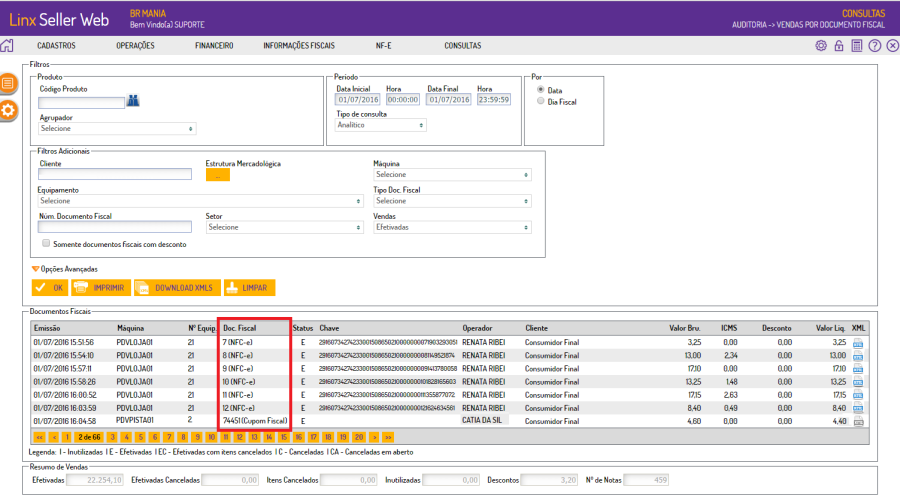The height and width of the screenshot is (497, 900).
Task: Click the icon for 74451 Cupom Fiscal row
Action: 858,421
